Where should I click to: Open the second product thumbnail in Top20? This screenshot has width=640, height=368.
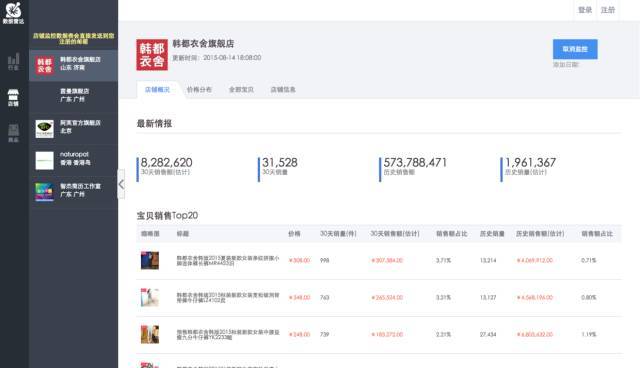[150, 297]
